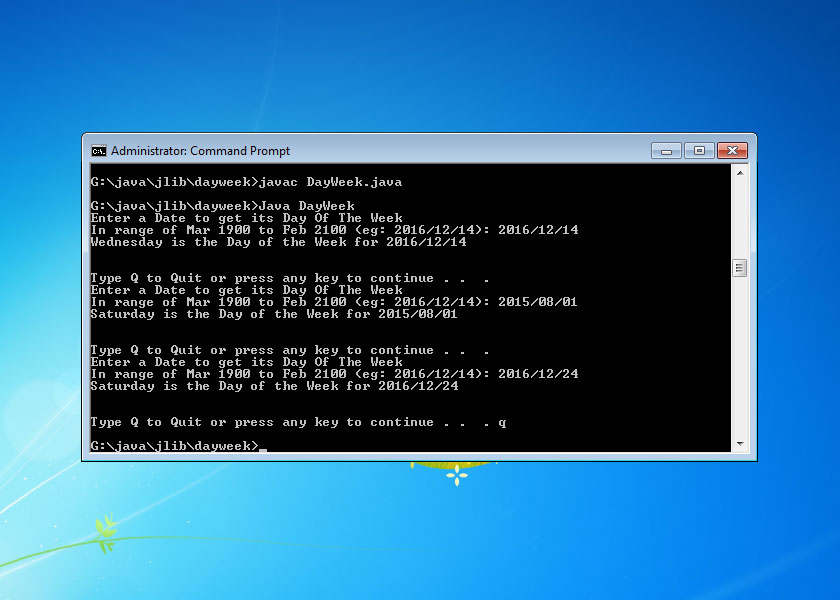Screen dimensions: 840x600
Task: Click the white flower on the desktop wallpaper
Action: (457, 475)
